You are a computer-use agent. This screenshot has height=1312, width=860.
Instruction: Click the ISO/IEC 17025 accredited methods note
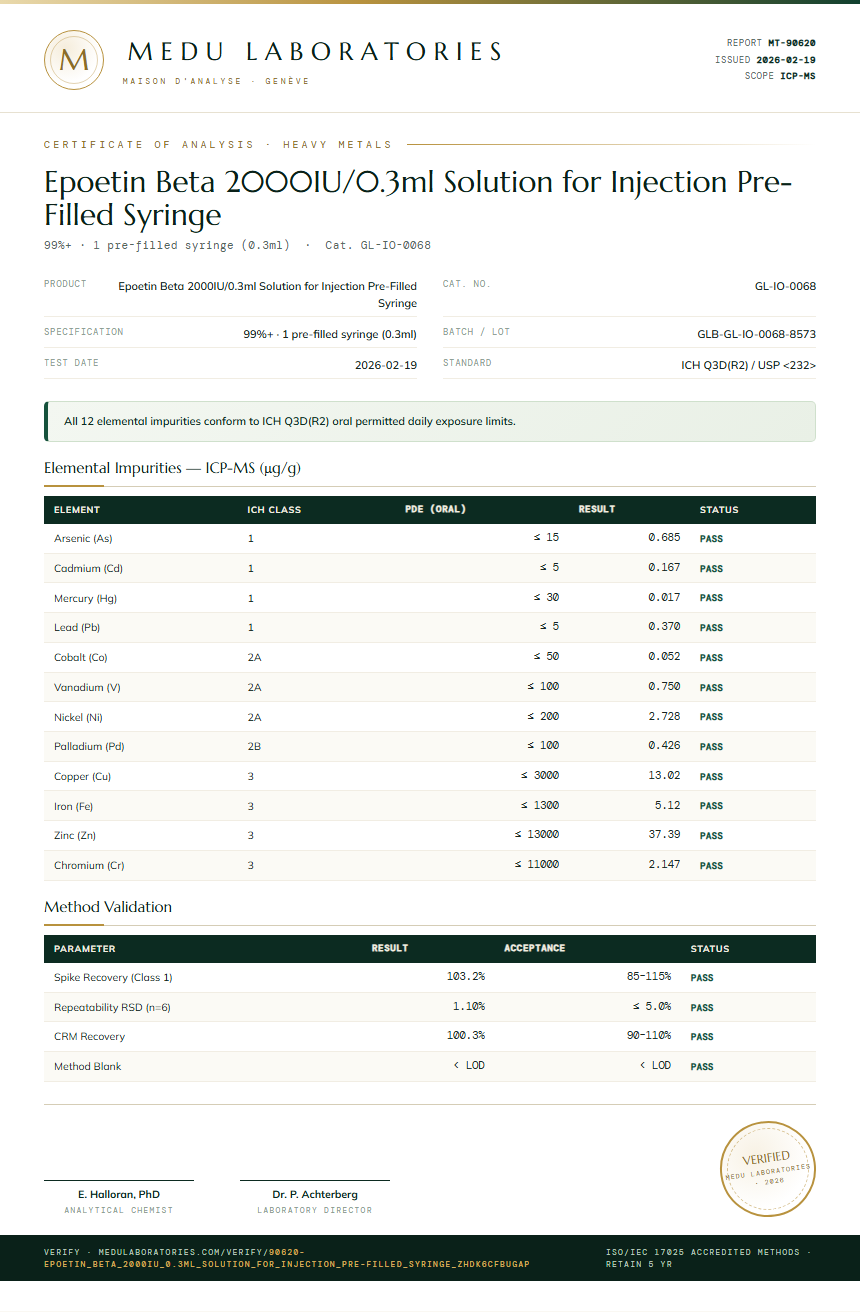click(x=710, y=1257)
